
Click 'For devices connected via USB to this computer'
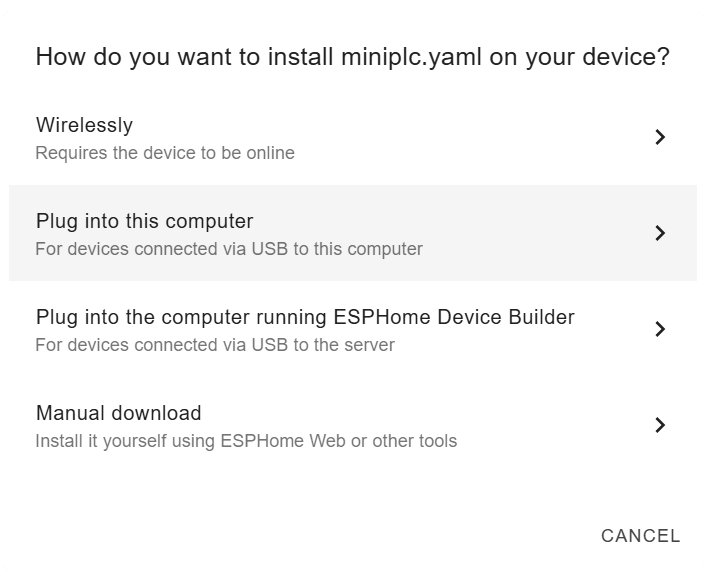[229, 249]
